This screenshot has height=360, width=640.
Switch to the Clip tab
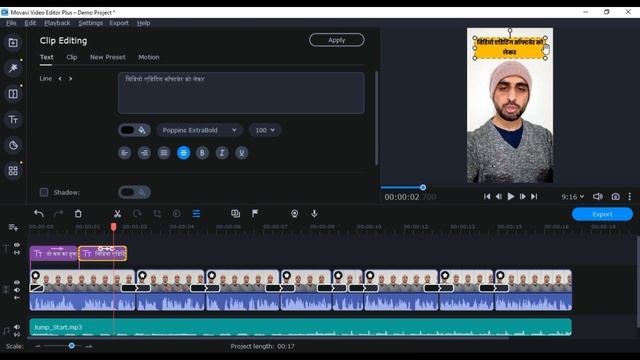pyautogui.click(x=72, y=57)
